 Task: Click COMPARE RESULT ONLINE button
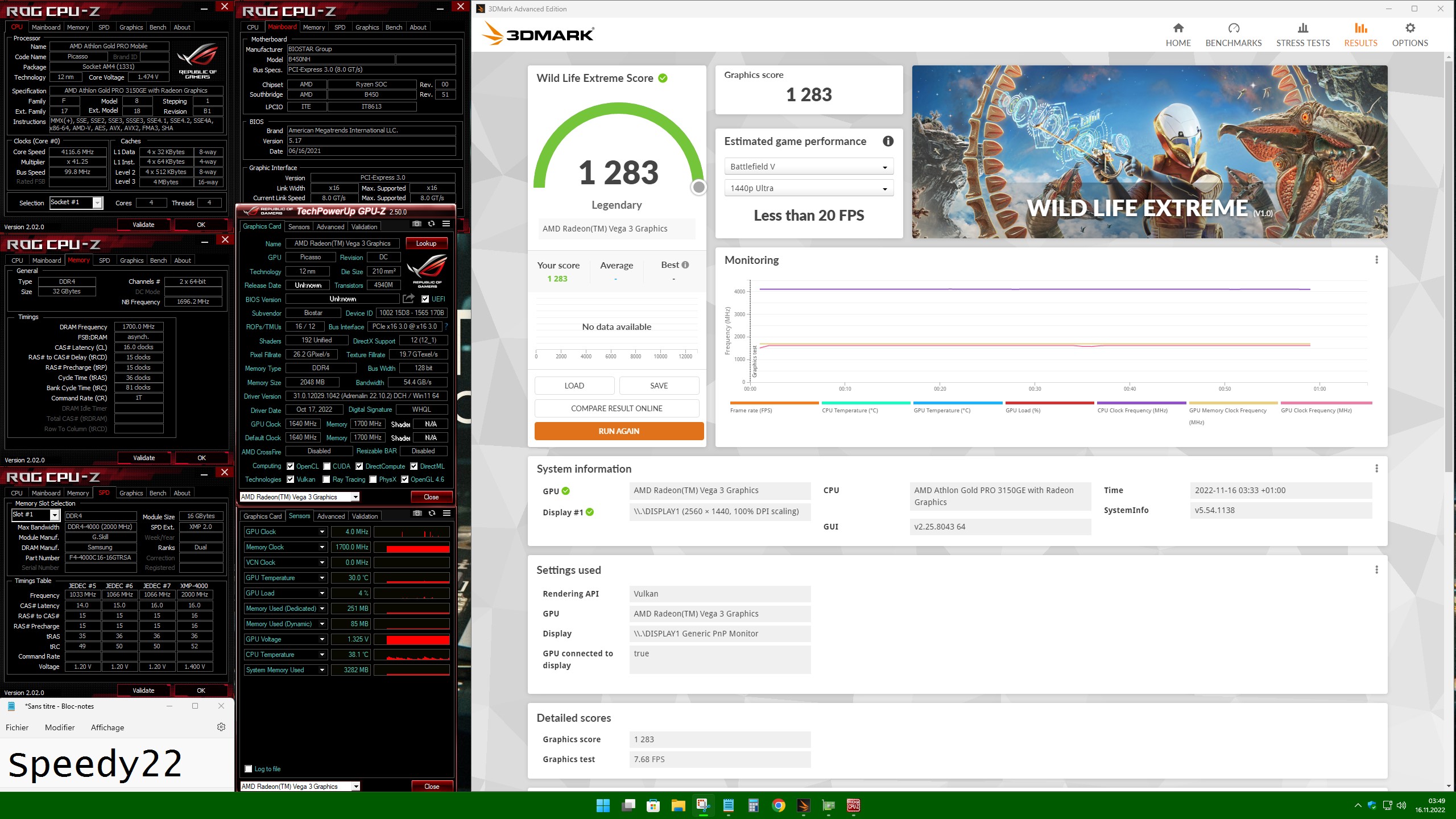click(617, 408)
